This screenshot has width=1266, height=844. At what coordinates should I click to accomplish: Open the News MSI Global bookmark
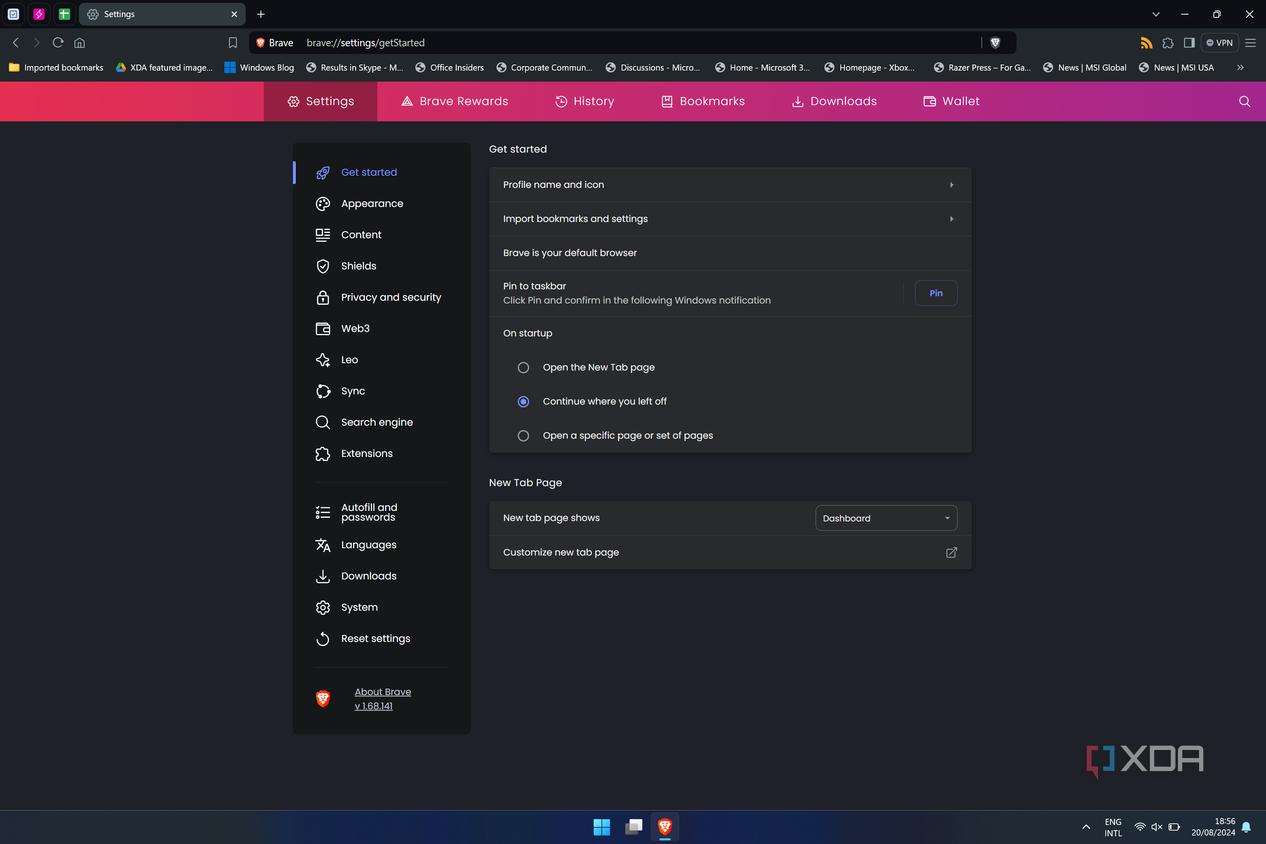pos(1084,67)
